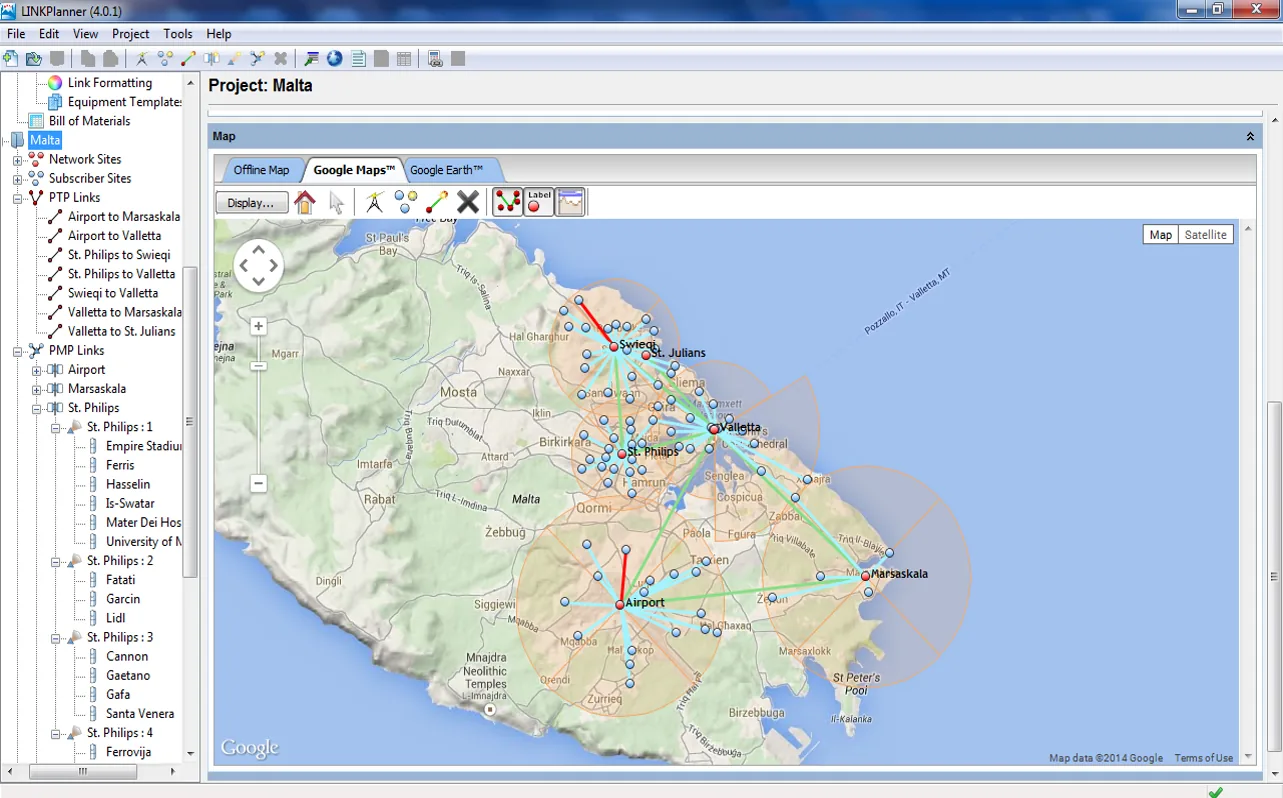Expand the Network Sites tree node

17,160
